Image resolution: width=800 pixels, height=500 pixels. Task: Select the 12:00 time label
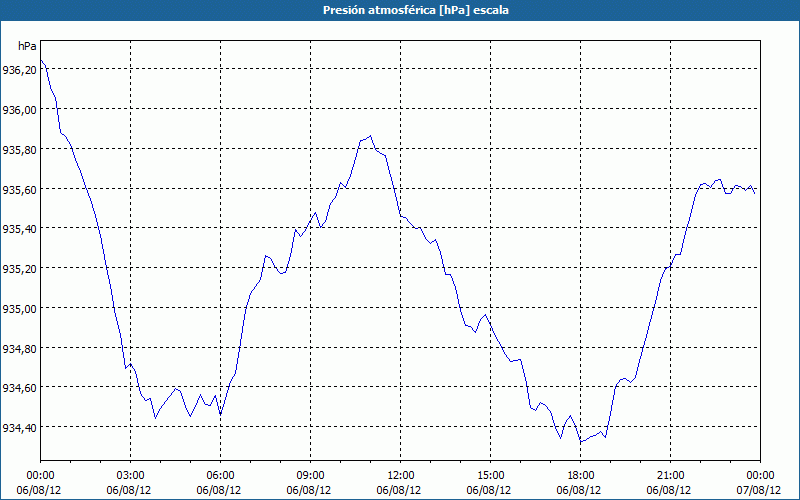click(401, 476)
